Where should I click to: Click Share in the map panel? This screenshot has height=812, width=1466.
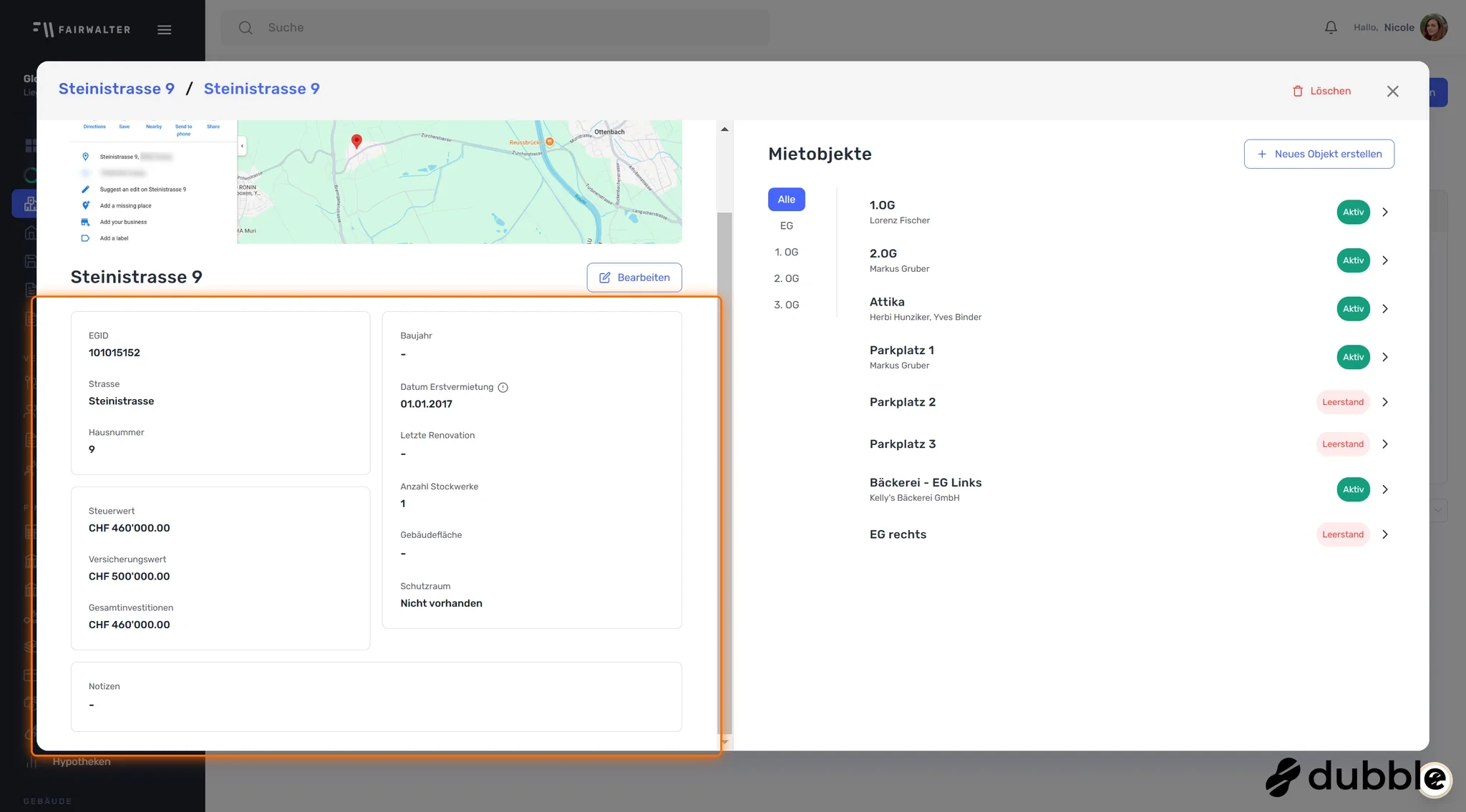(x=213, y=127)
